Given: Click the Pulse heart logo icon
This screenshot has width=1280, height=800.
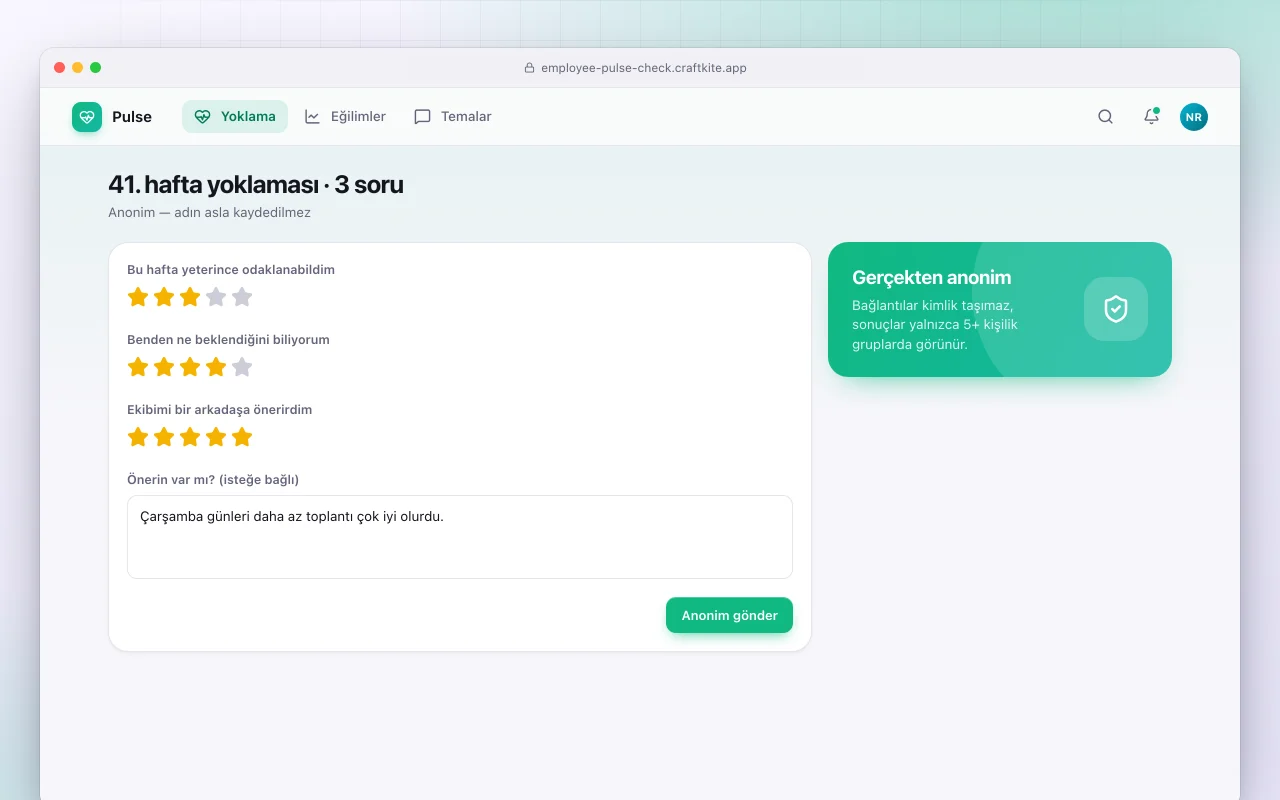Looking at the screenshot, I should 87,117.
